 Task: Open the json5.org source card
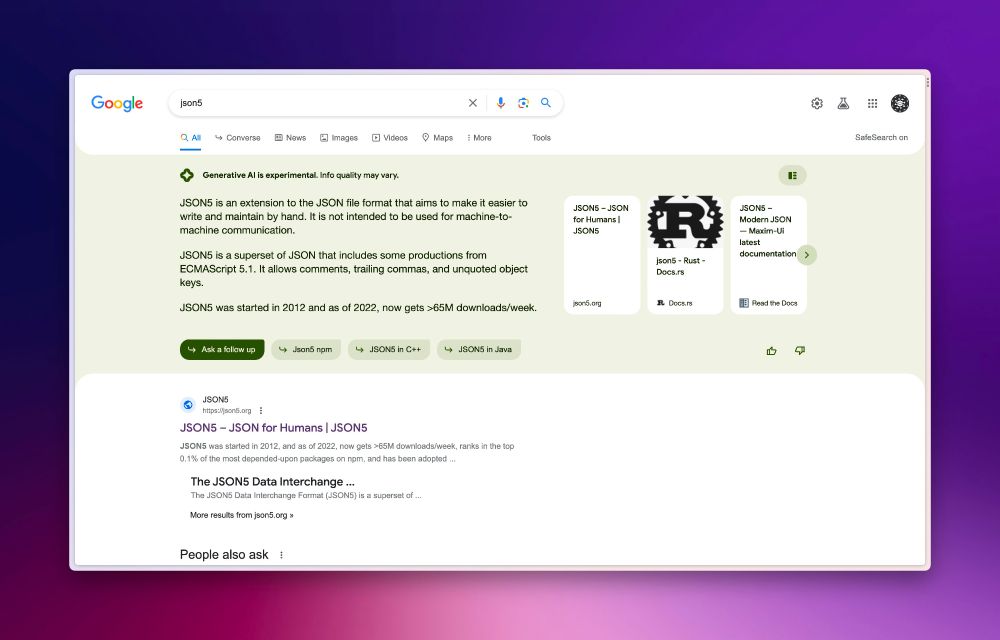[x=602, y=255]
